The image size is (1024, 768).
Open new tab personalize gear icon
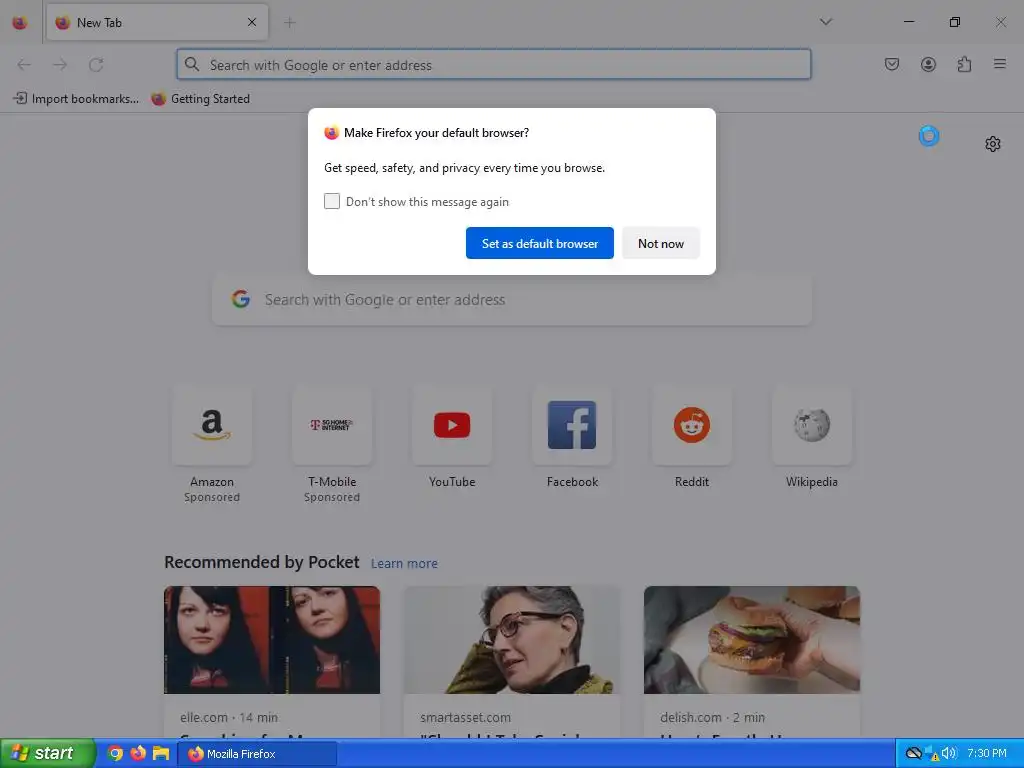[x=993, y=144]
